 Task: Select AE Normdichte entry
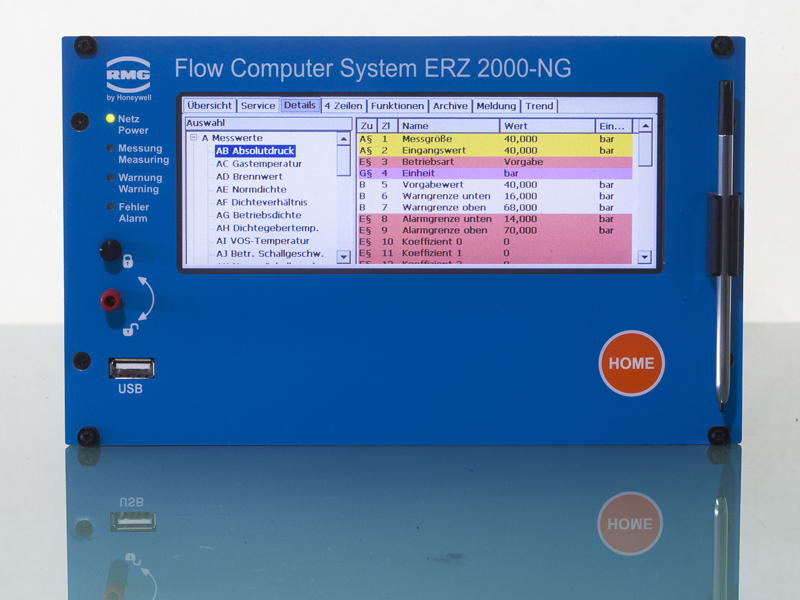[x=251, y=189]
